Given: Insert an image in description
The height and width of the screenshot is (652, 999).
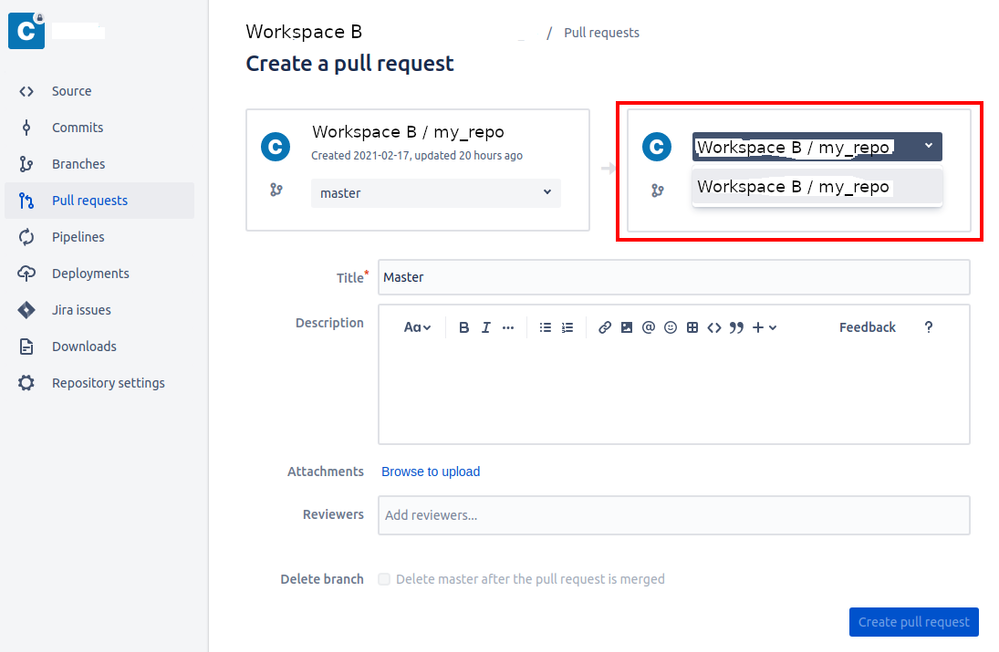Looking at the screenshot, I should [x=626, y=328].
